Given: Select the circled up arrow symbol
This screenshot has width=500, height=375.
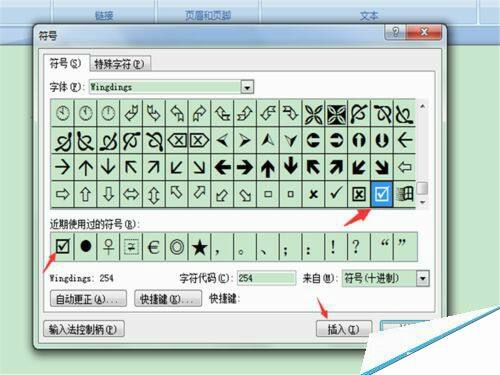Looking at the screenshot, I should (359, 140).
